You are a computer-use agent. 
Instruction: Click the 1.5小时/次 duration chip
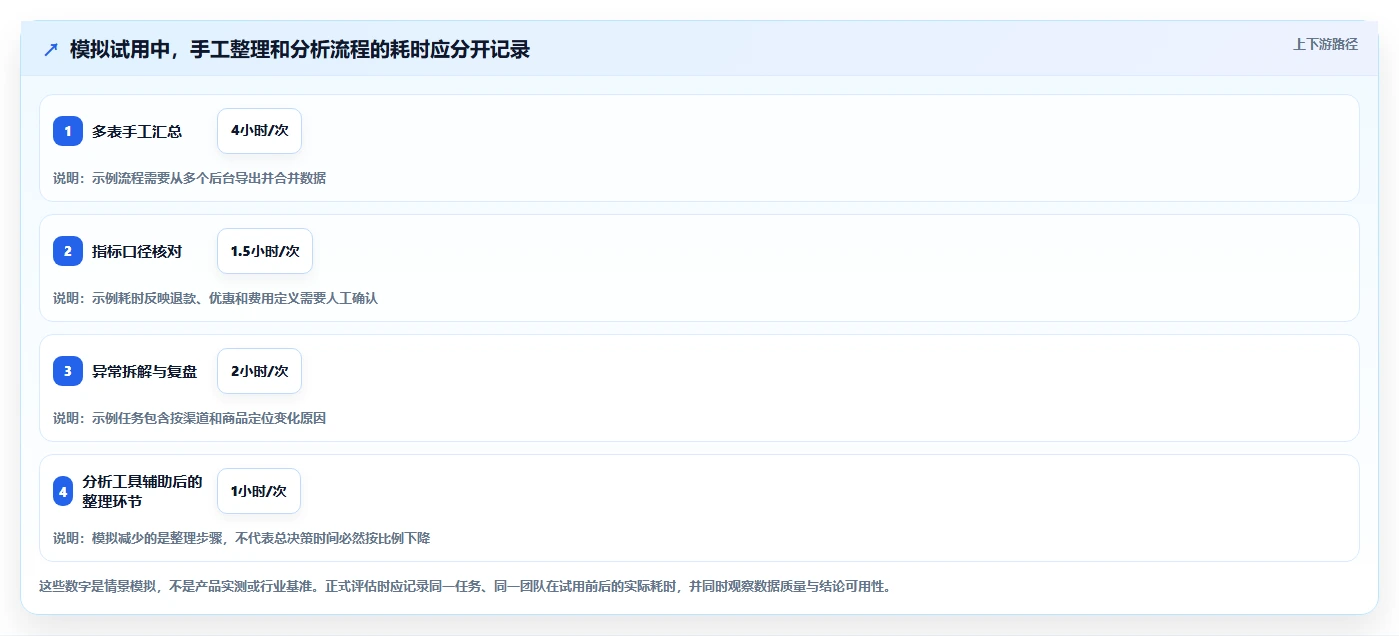pyautogui.click(x=265, y=251)
